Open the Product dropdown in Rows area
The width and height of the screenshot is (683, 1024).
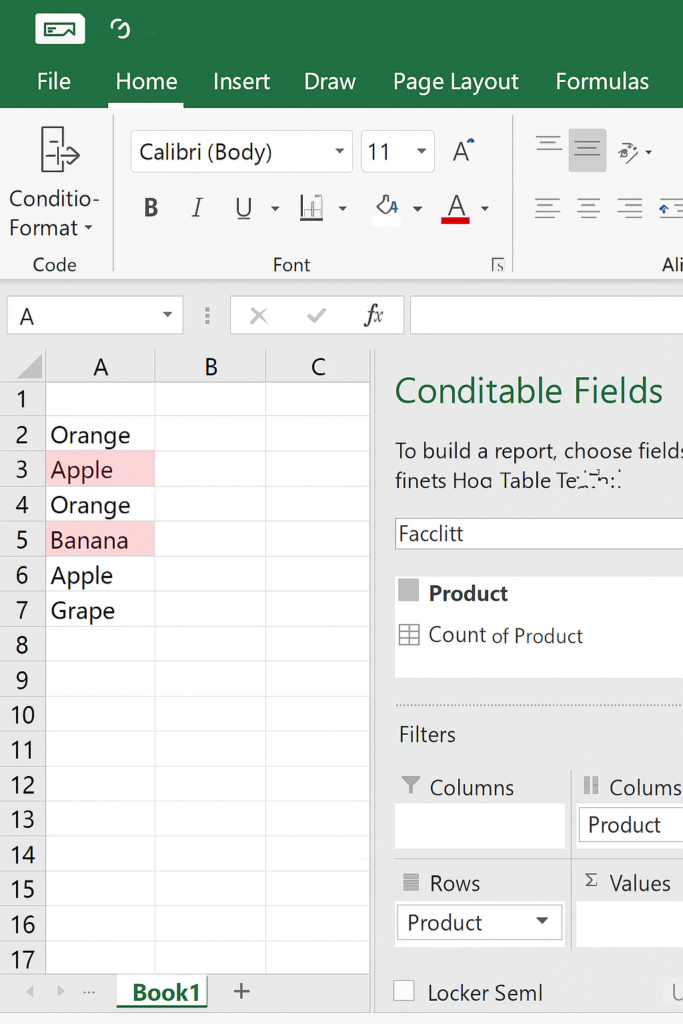[542, 922]
